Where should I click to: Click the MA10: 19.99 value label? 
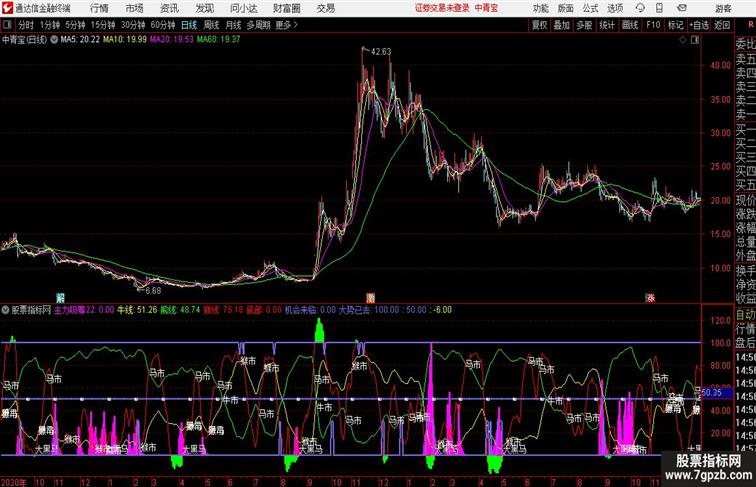pyautogui.click(x=124, y=40)
